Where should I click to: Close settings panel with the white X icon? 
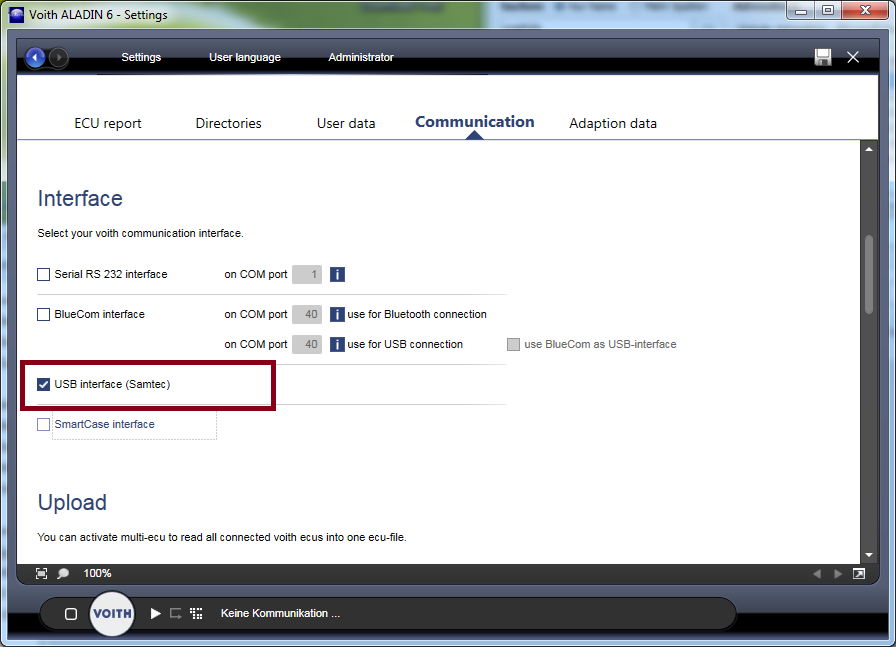point(853,57)
